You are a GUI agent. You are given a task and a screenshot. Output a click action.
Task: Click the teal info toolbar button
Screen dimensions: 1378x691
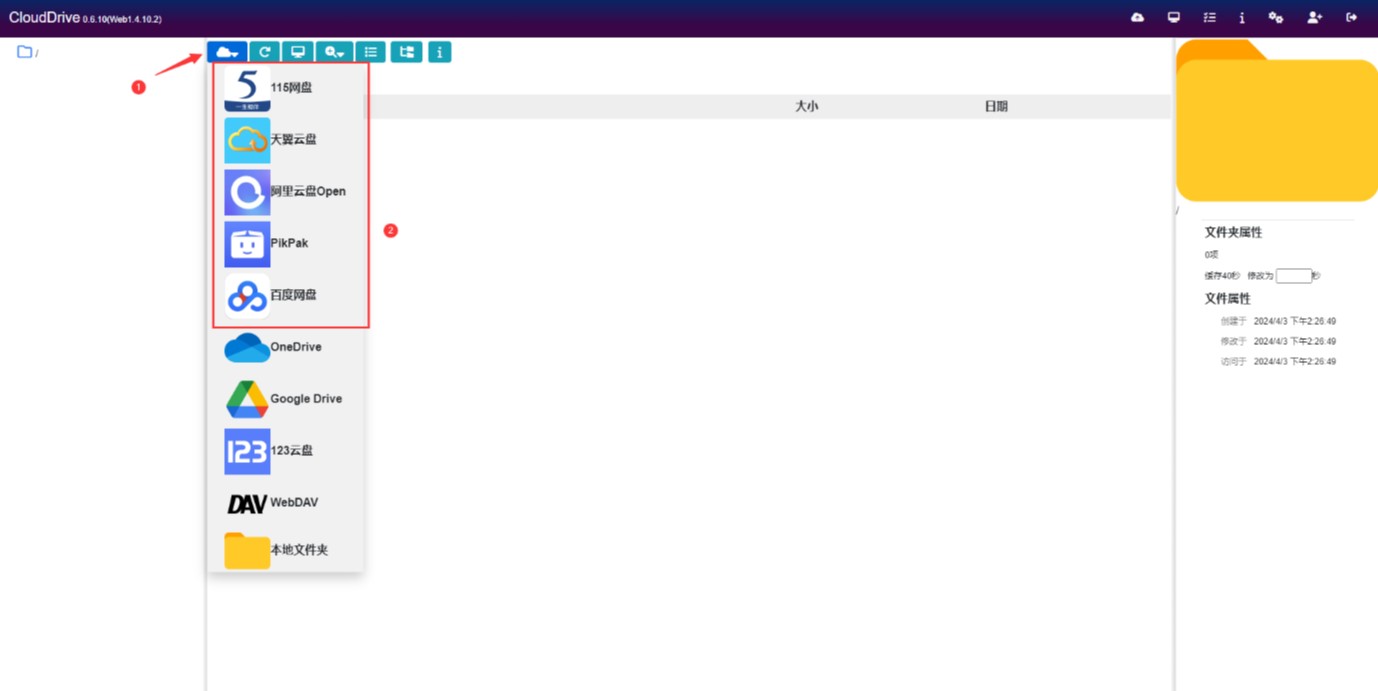point(440,52)
